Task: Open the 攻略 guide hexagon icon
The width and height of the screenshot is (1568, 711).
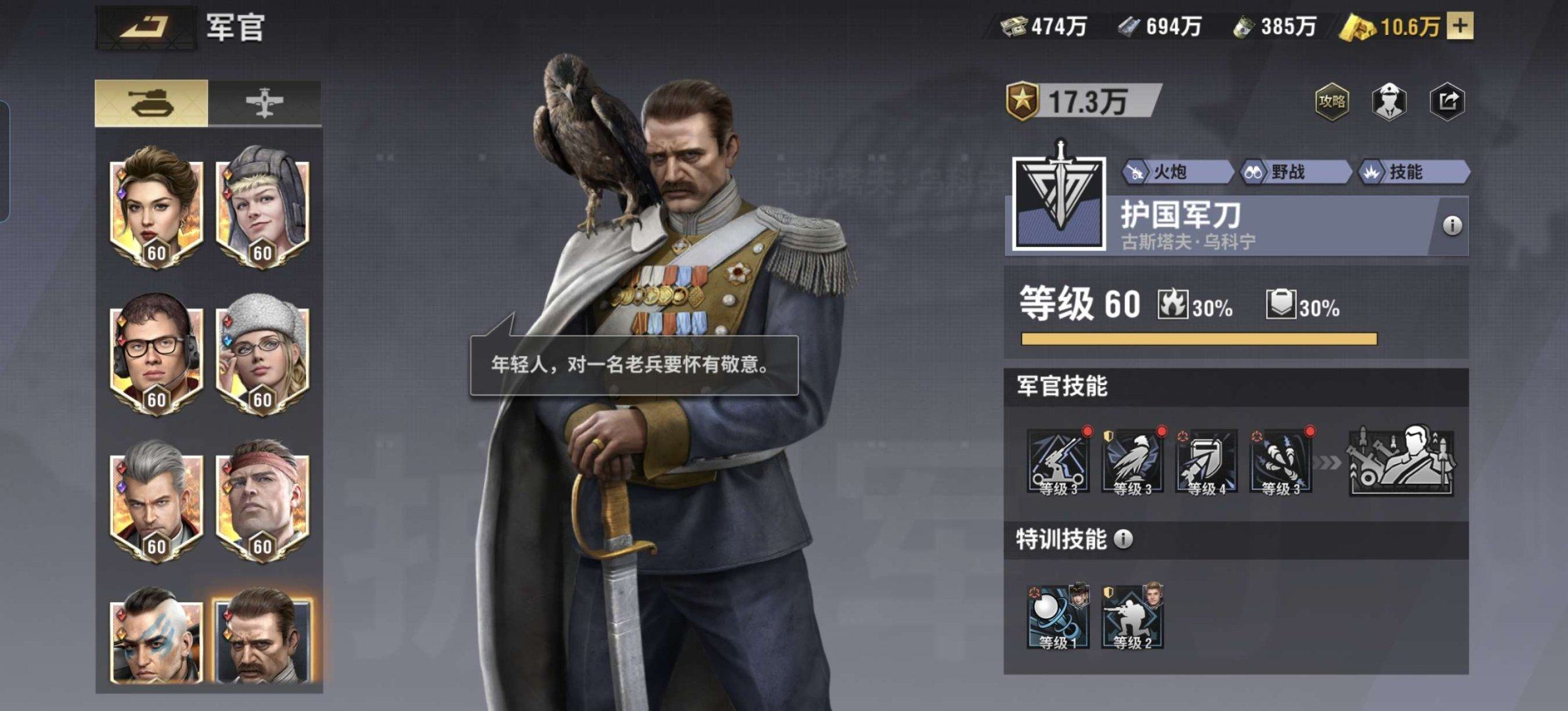Action: pyautogui.click(x=1332, y=101)
